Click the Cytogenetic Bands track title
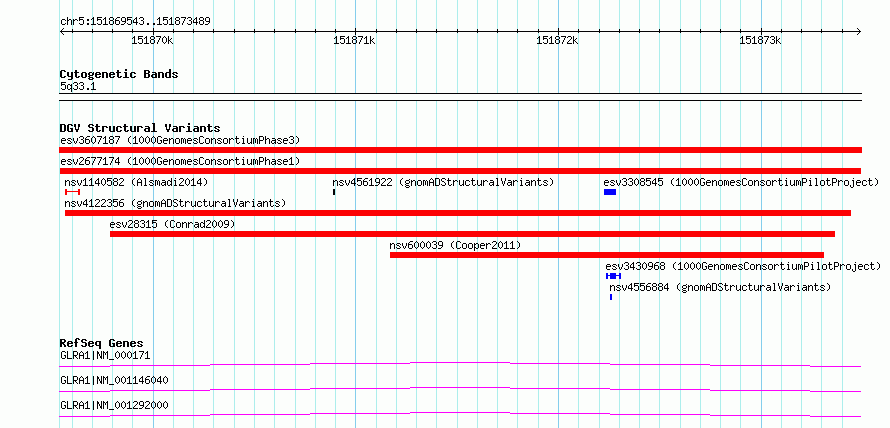Viewport: 890px width, 428px height. (119, 74)
